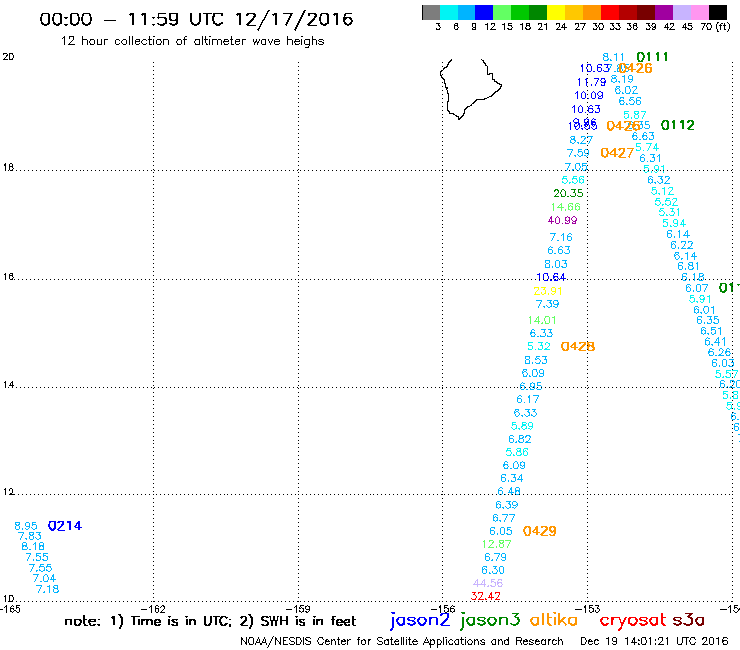740x650 pixels.
Task: Click the orange track label '0429'
Action: tap(539, 531)
